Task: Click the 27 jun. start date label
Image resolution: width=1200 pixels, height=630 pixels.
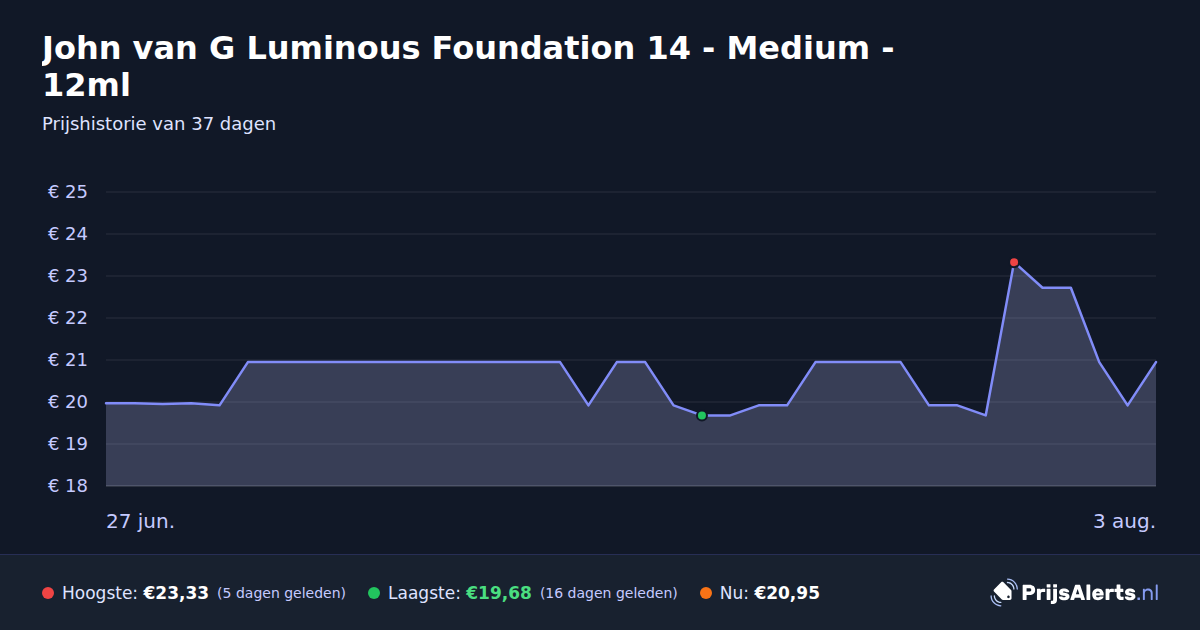Action: (141, 522)
